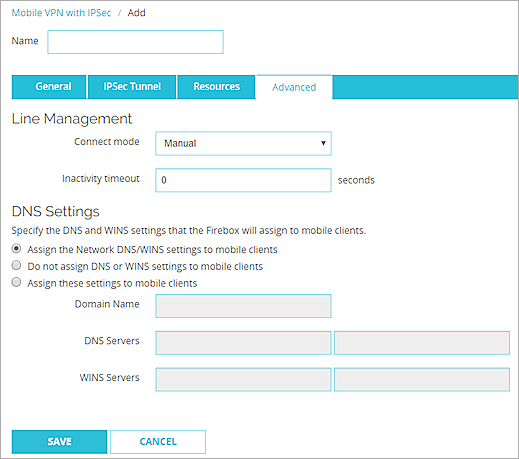Click the first DNS Servers field
This screenshot has width=519, height=459.
coord(243,343)
